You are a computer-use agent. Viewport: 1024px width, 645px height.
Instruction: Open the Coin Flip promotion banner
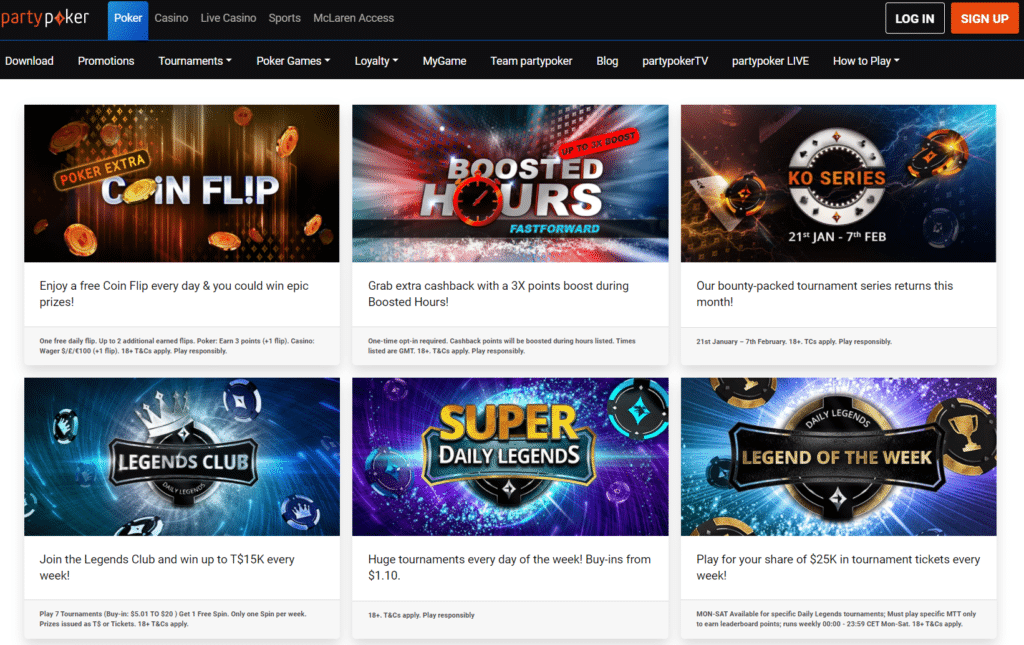(x=182, y=183)
